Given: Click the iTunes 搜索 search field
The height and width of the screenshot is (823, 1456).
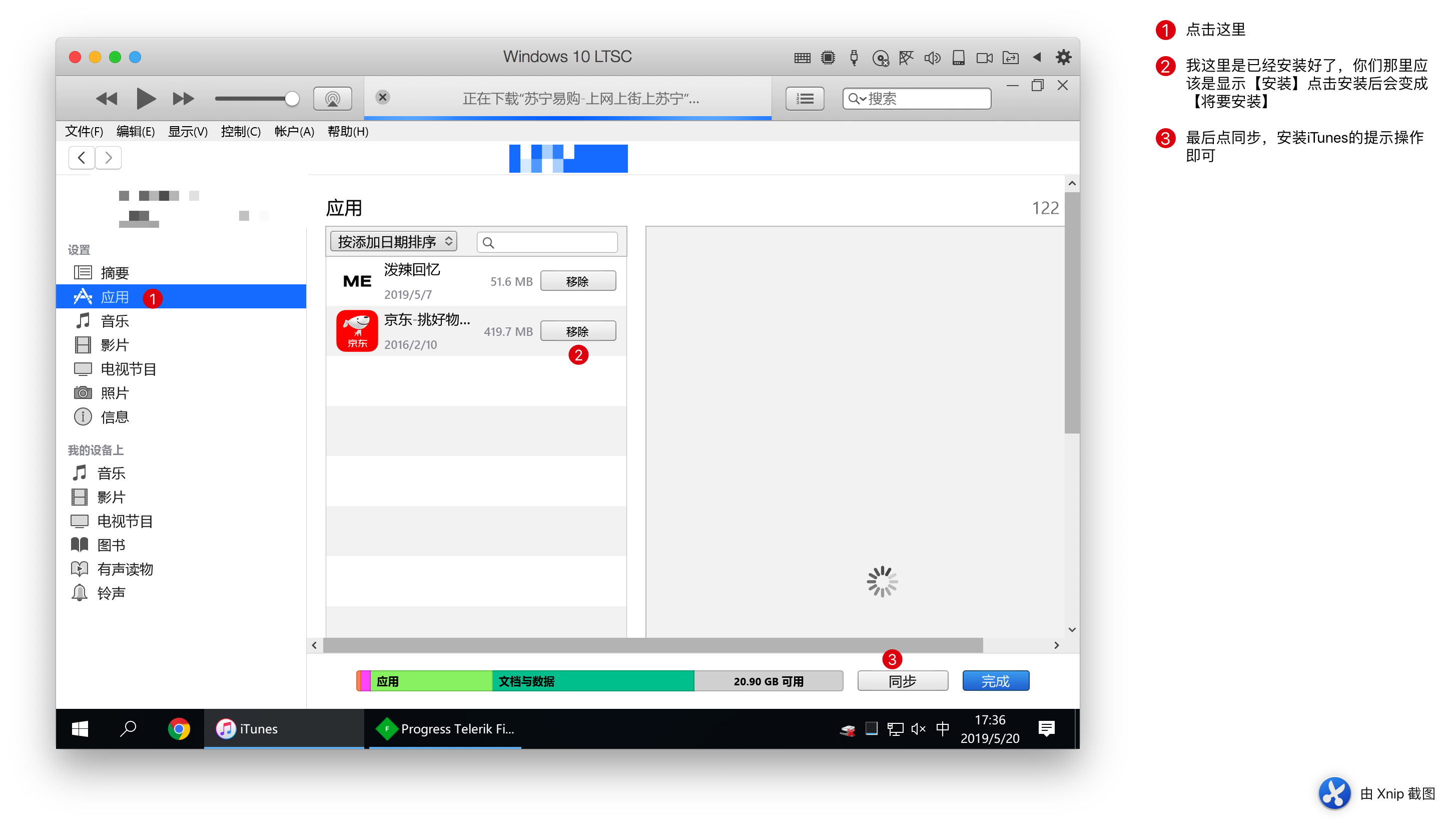Looking at the screenshot, I should coord(916,99).
